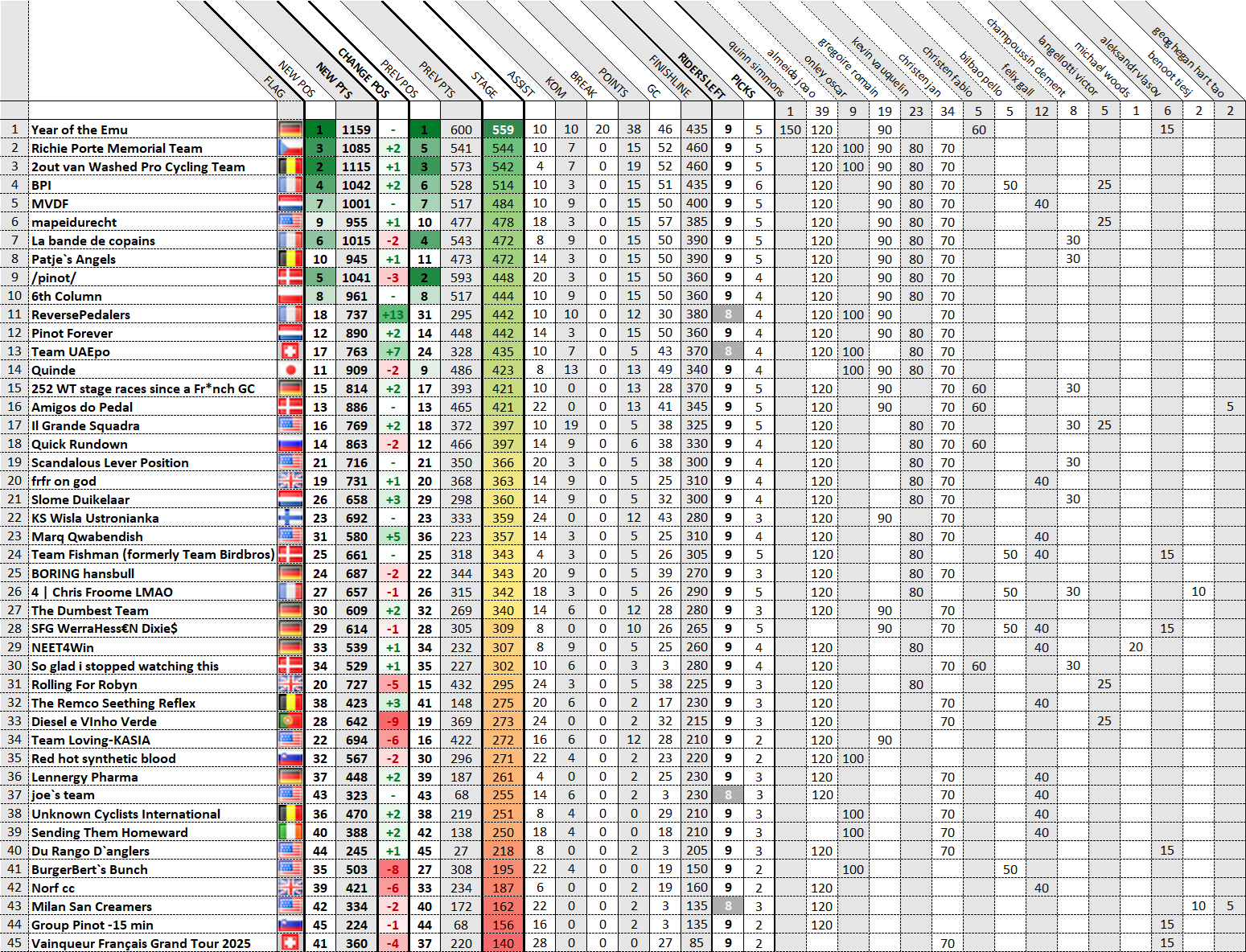Select the Portugal flag next to Diesel e VInho Verde
This screenshot has width=1246, height=952.
(290, 721)
